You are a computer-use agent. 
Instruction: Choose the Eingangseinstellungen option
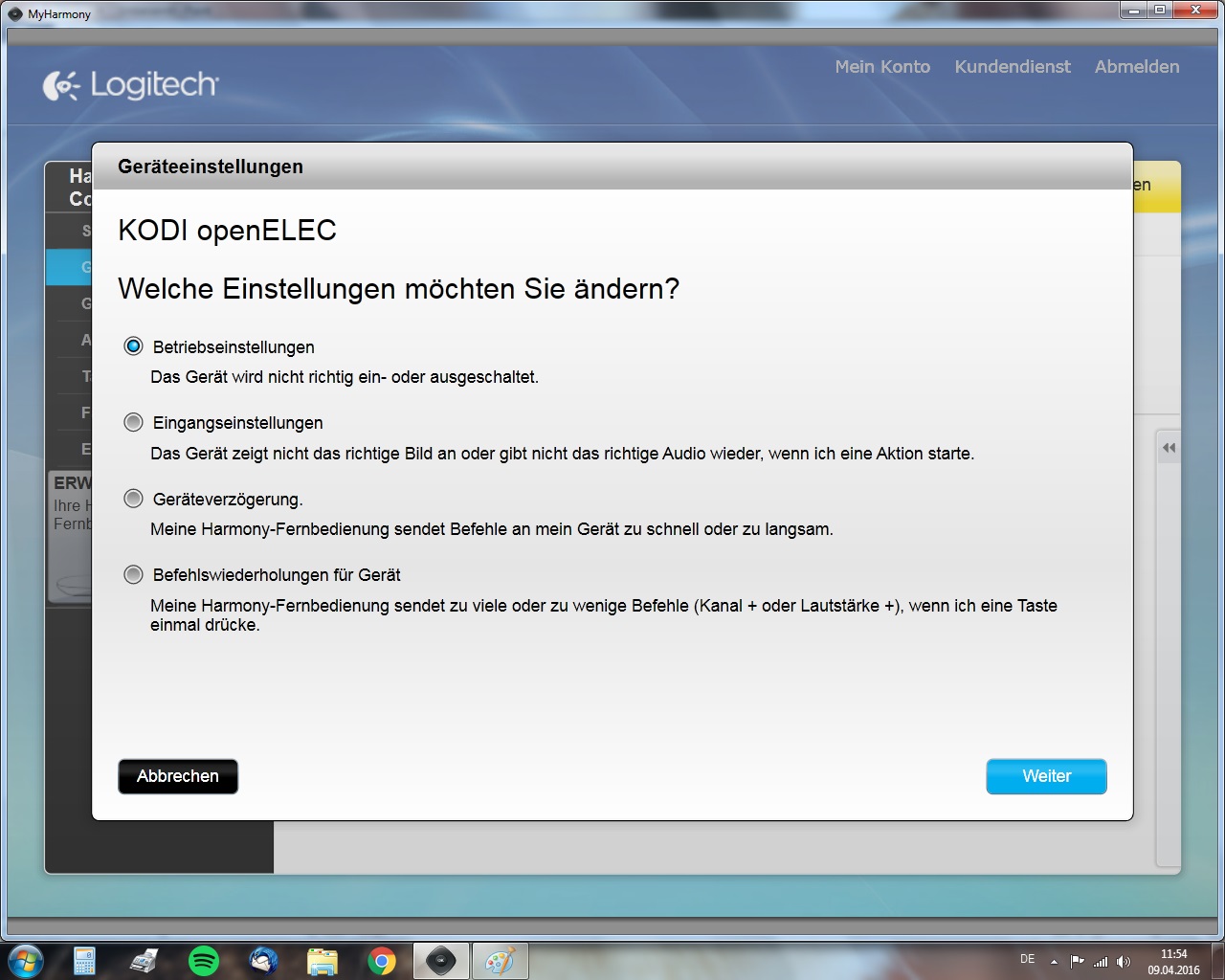[x=134, y=422]
